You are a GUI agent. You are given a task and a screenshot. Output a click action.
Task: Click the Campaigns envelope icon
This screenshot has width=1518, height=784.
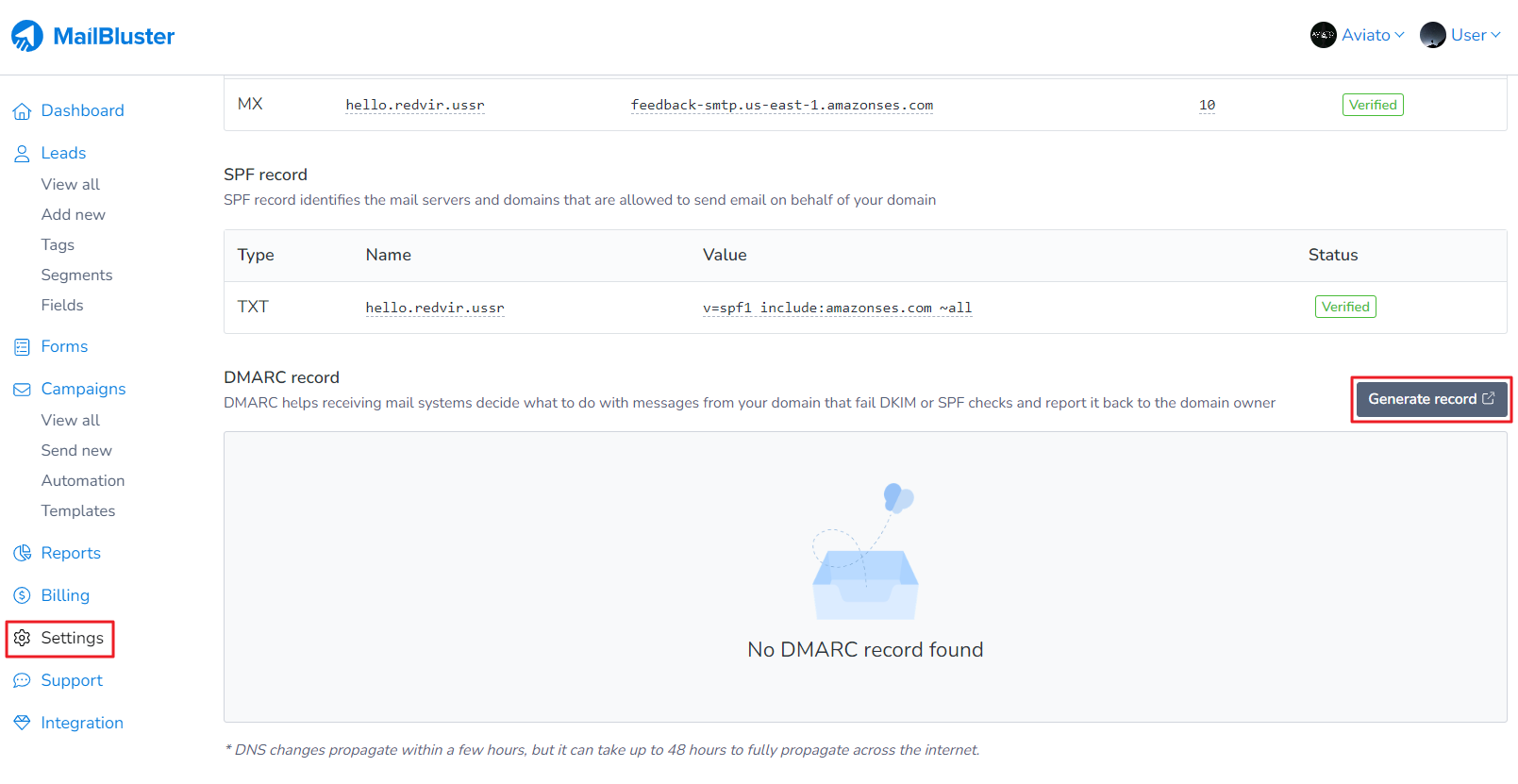(22, 390)
